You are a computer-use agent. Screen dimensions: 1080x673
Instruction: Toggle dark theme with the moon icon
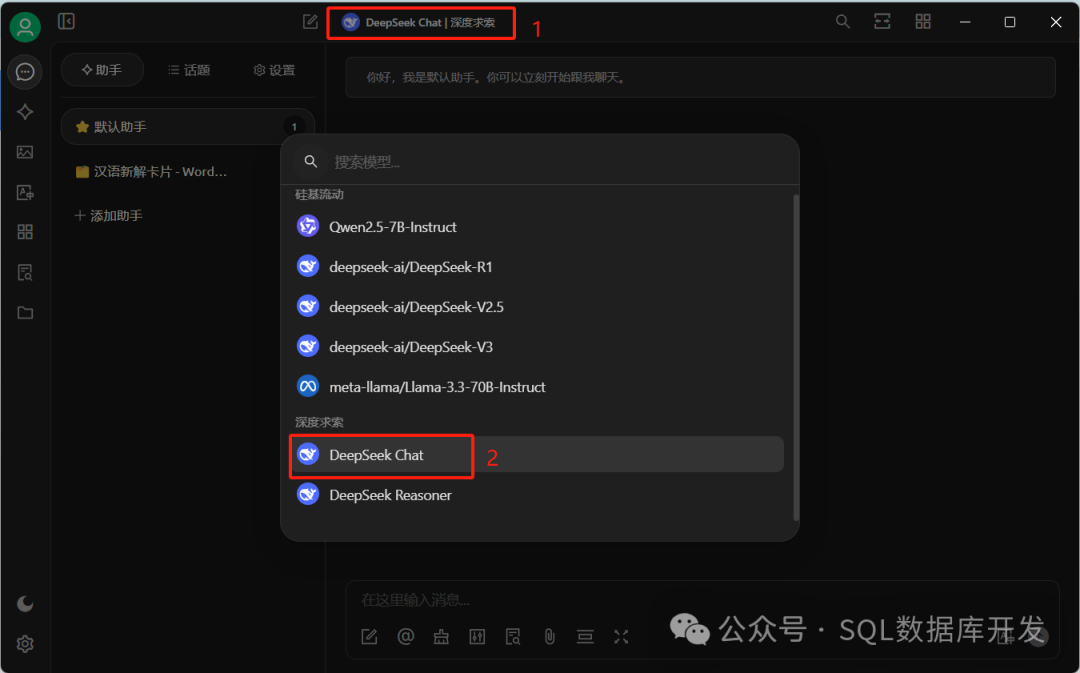pos(25,603)
